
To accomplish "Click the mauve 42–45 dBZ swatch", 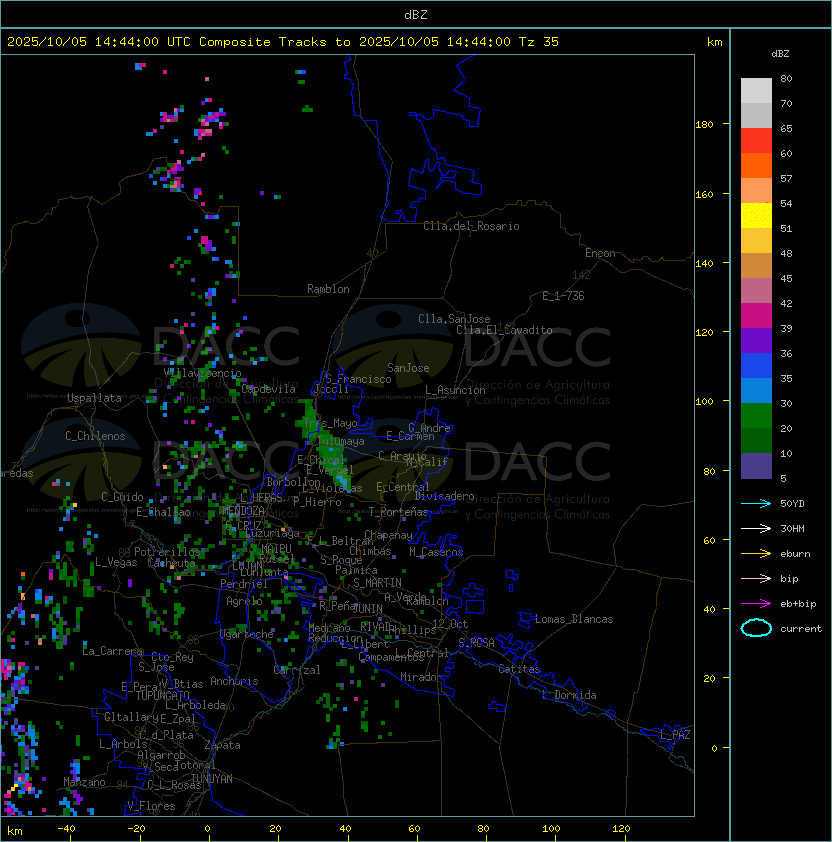I will (x=756, y=291).
